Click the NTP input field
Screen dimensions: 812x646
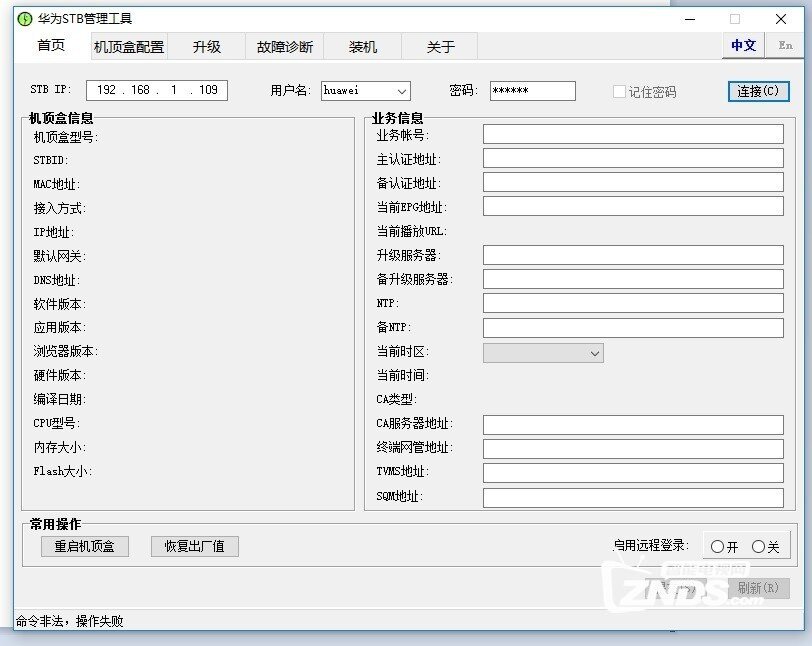(633, 303)
